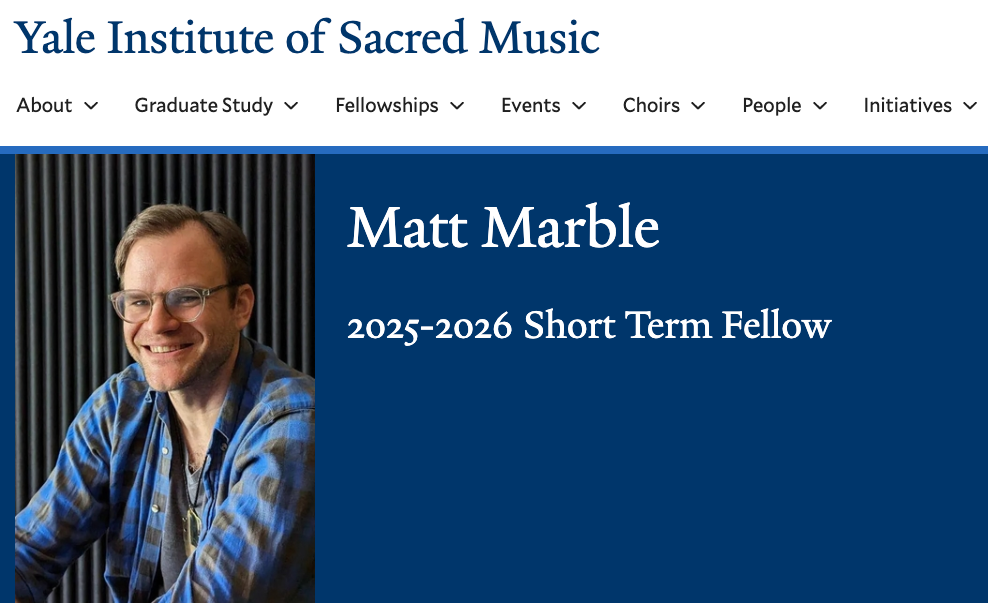Expand the People dropdown arrow
988x603 pixels.
coord(820,106)
